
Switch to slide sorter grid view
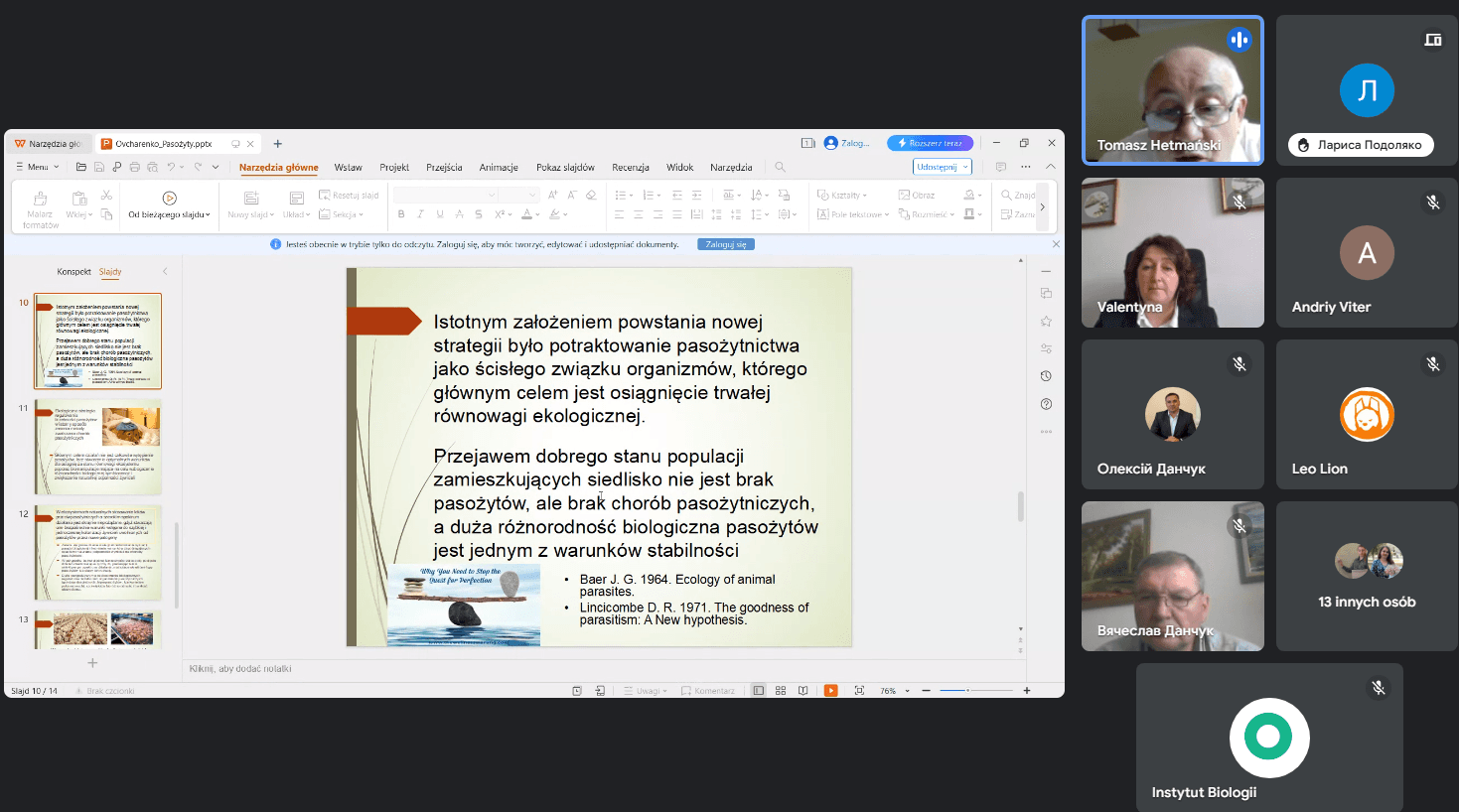(781, 691)
